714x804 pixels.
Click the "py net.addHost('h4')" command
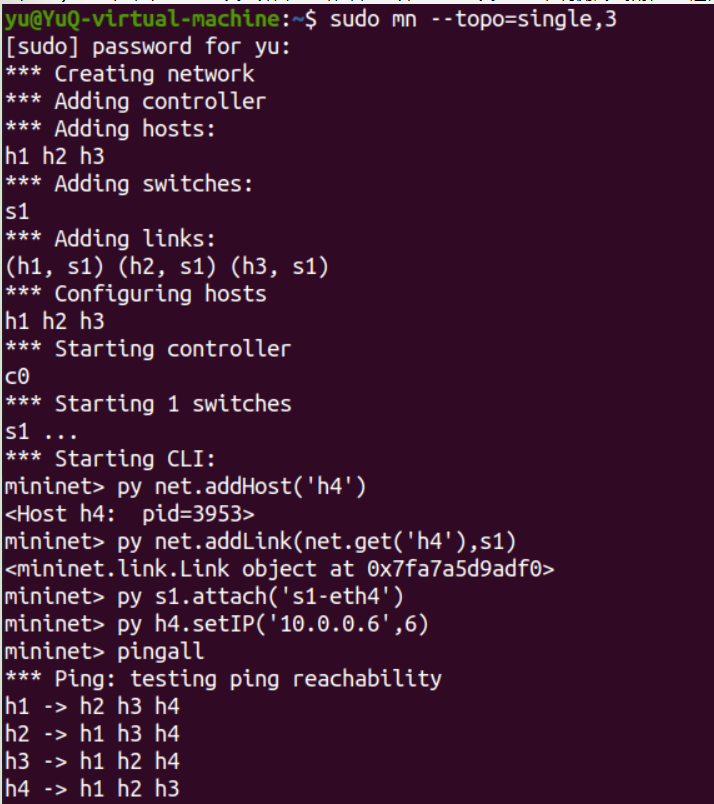[x=245, y=487]
